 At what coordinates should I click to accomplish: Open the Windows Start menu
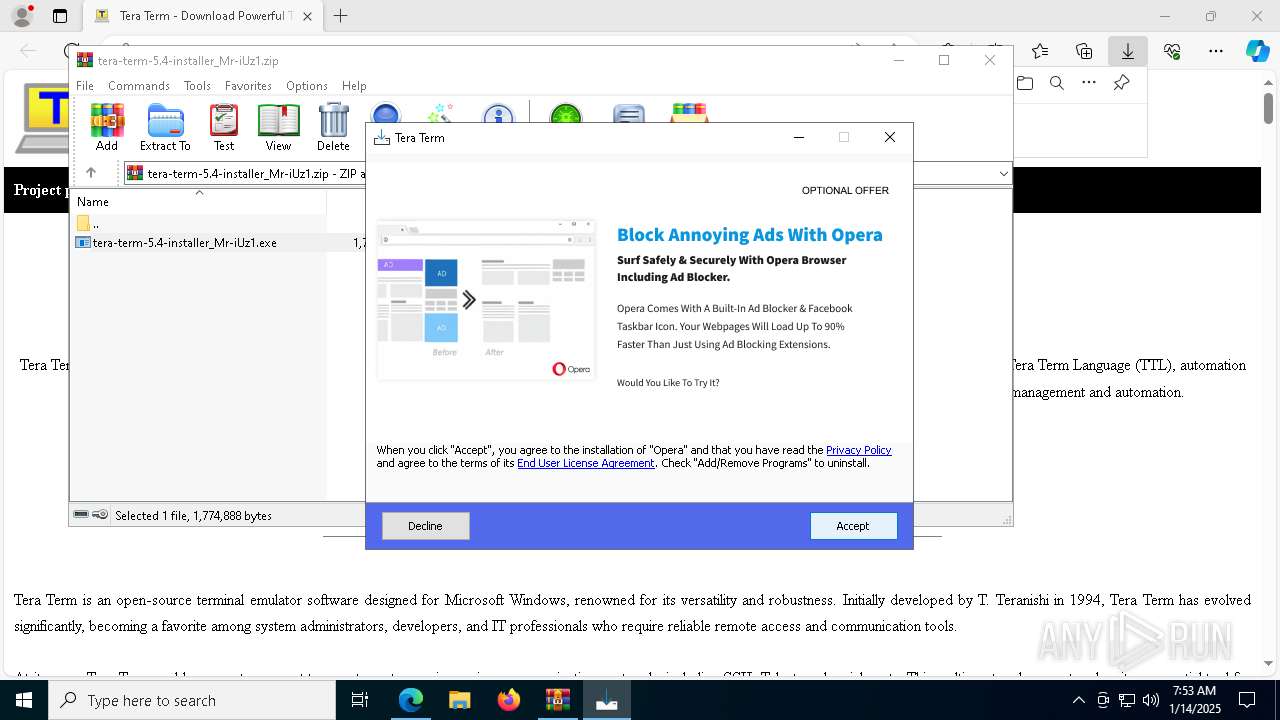[x=23, y=701]
